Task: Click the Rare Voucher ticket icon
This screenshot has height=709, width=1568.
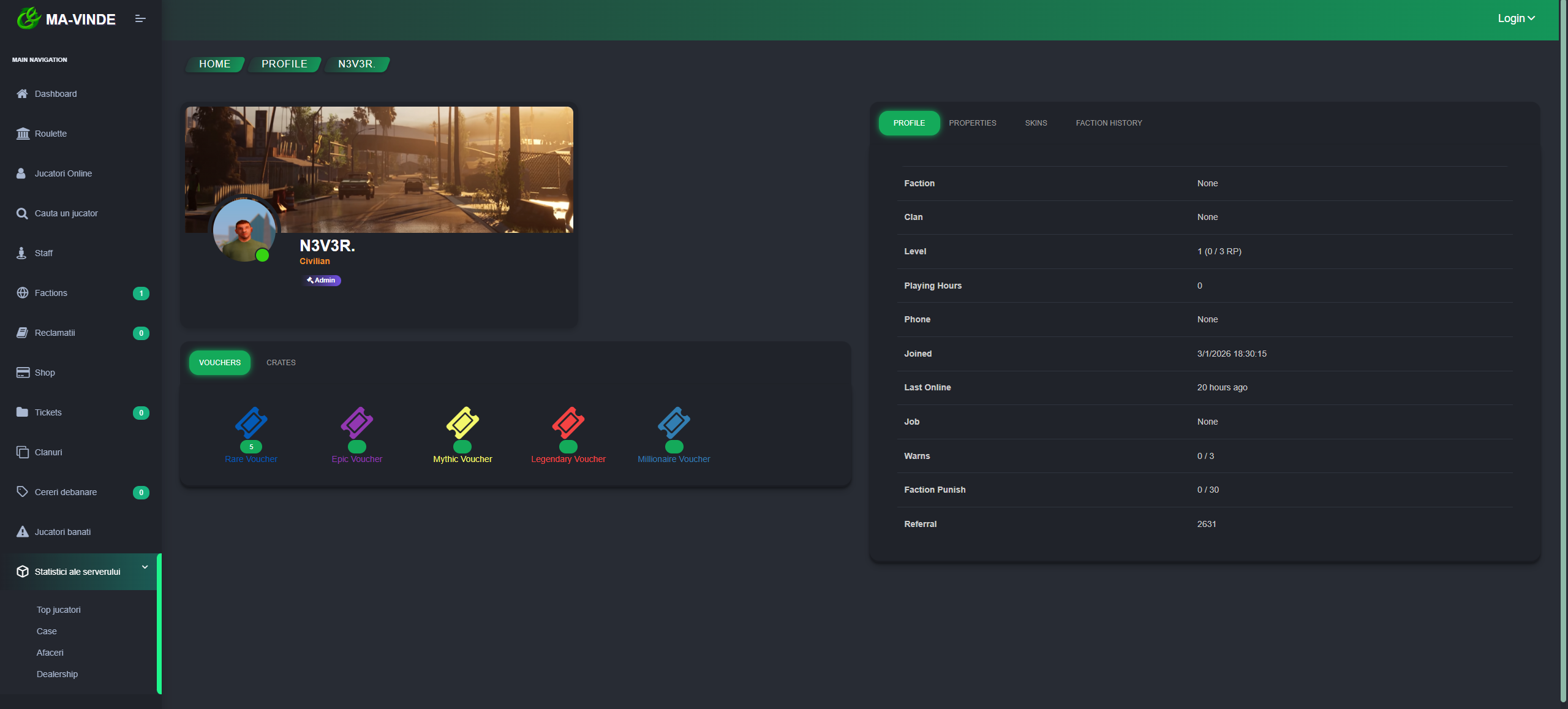Action: coord(251,422)
